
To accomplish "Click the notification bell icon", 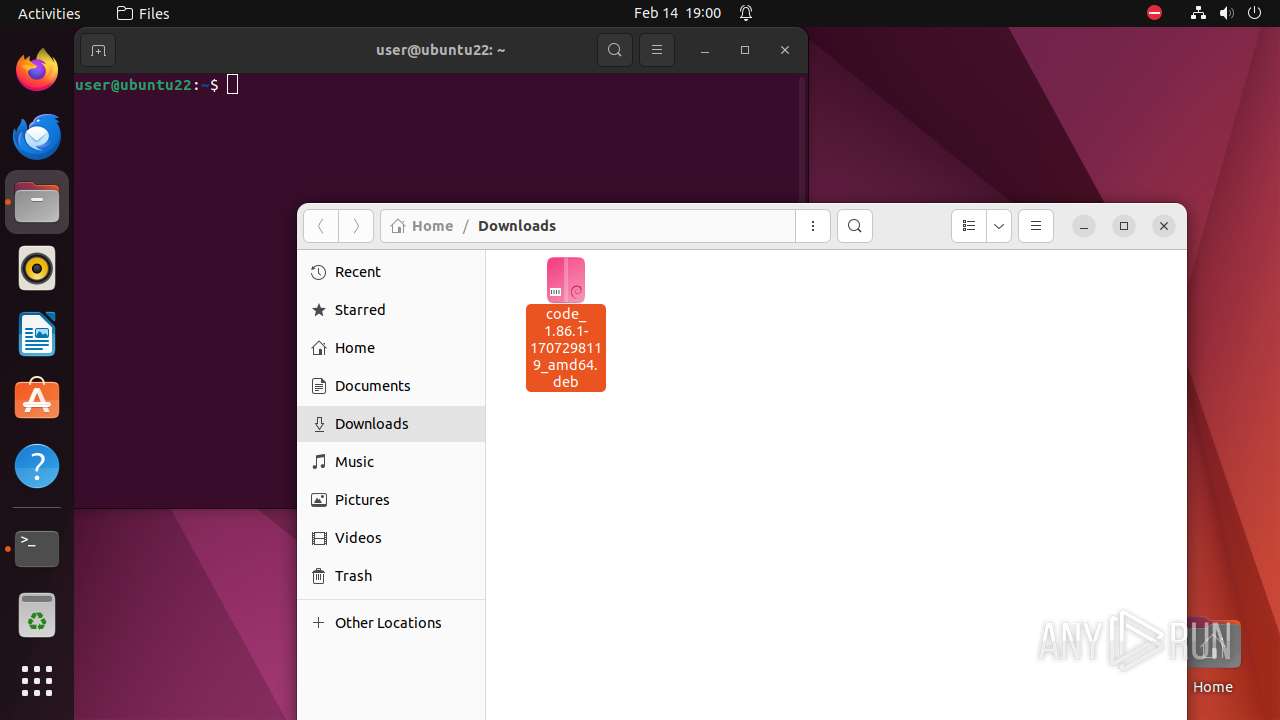I will tap(746, 13).
